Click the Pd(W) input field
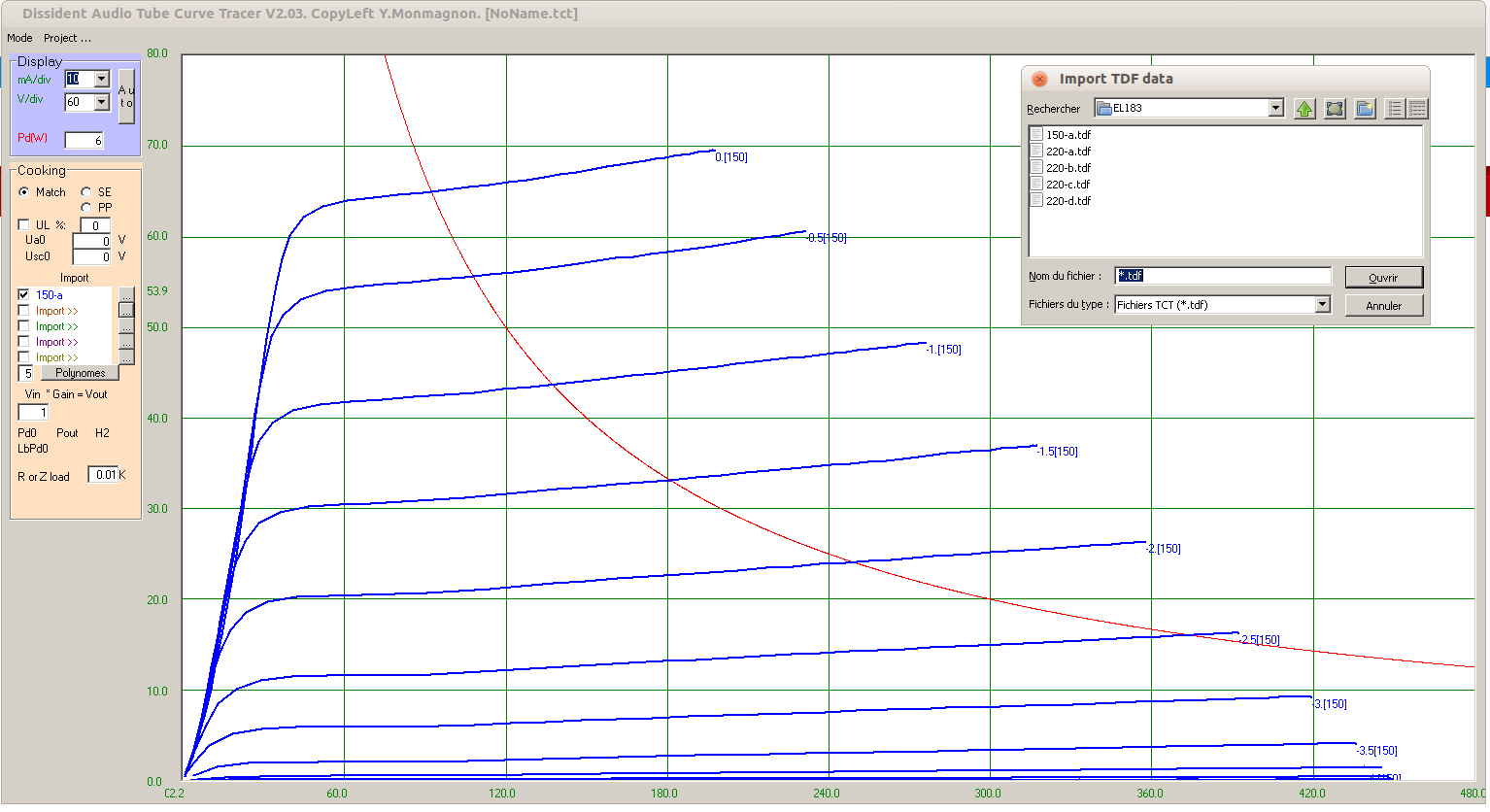The height and width of the screenshot is (812, 1490). (x=84, y=141)
